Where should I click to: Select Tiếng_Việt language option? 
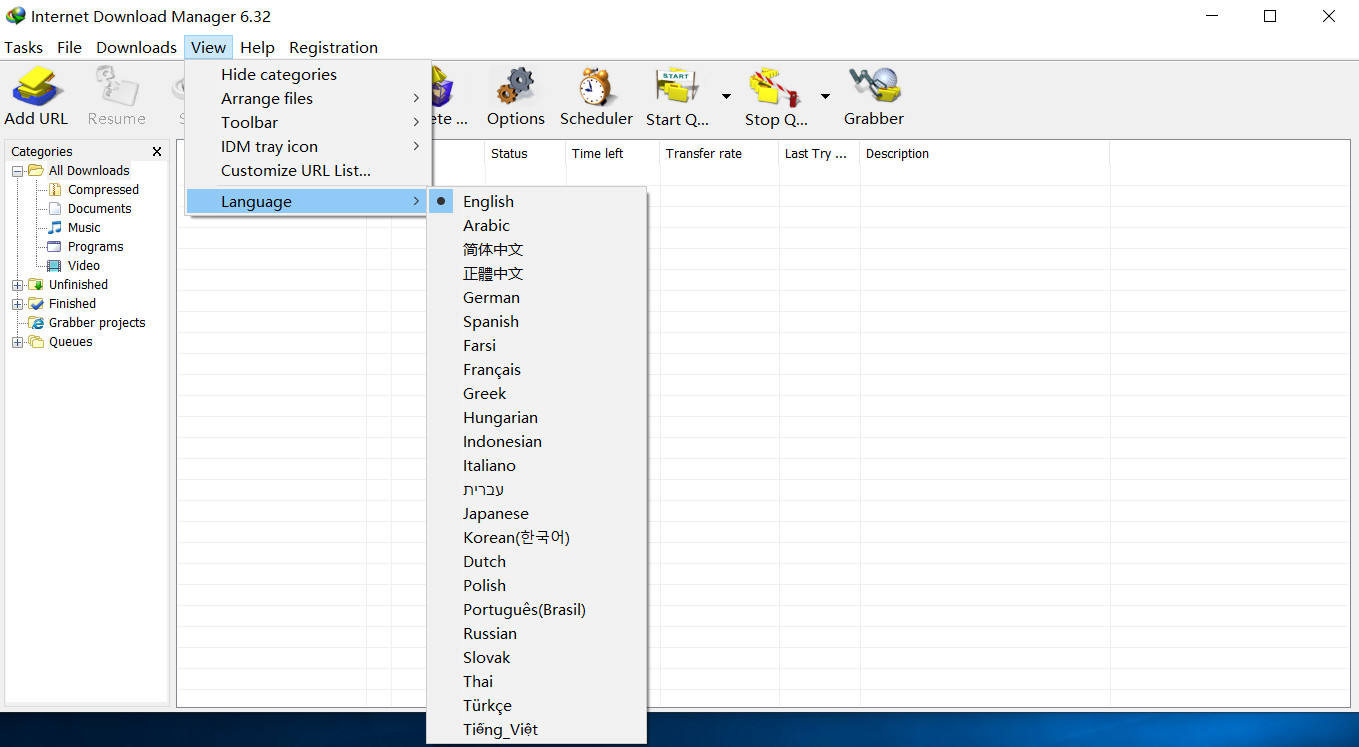537,729
